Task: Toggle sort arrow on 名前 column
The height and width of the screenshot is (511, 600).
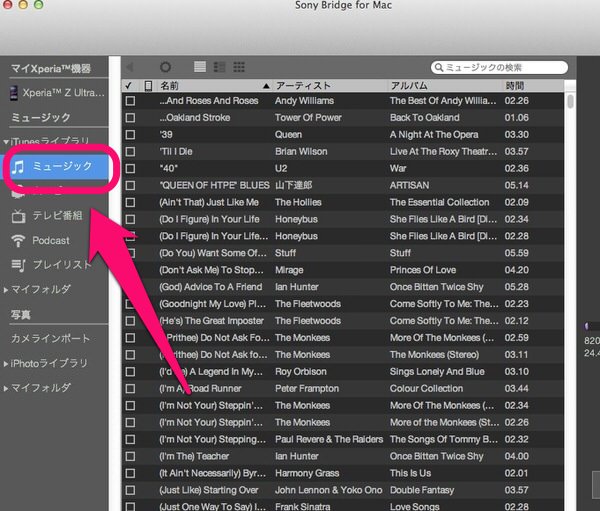Action: click(266, 86)
